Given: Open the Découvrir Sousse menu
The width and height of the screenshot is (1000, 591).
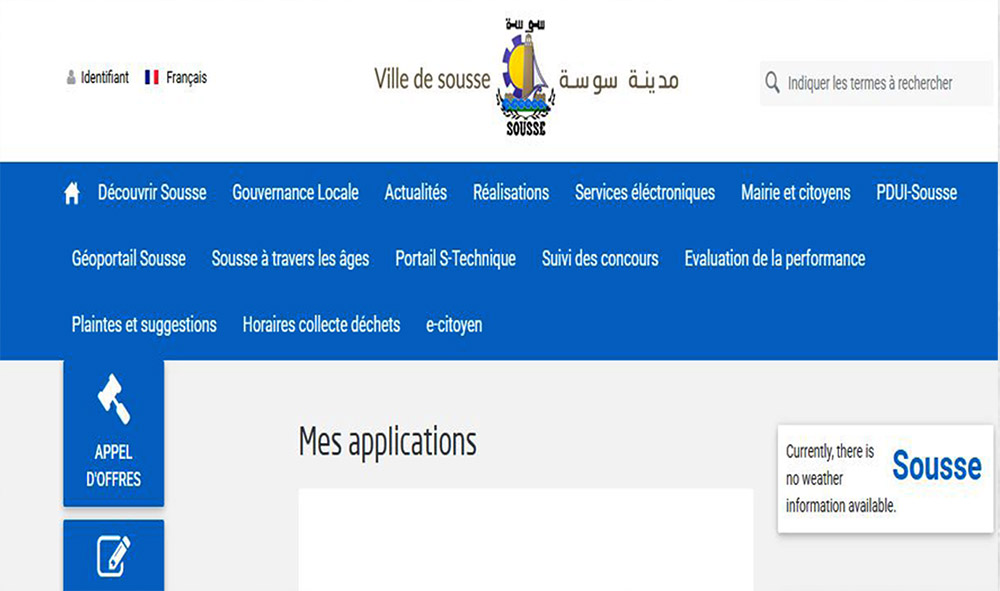Looking at the screenshot, I should [152, 193].
